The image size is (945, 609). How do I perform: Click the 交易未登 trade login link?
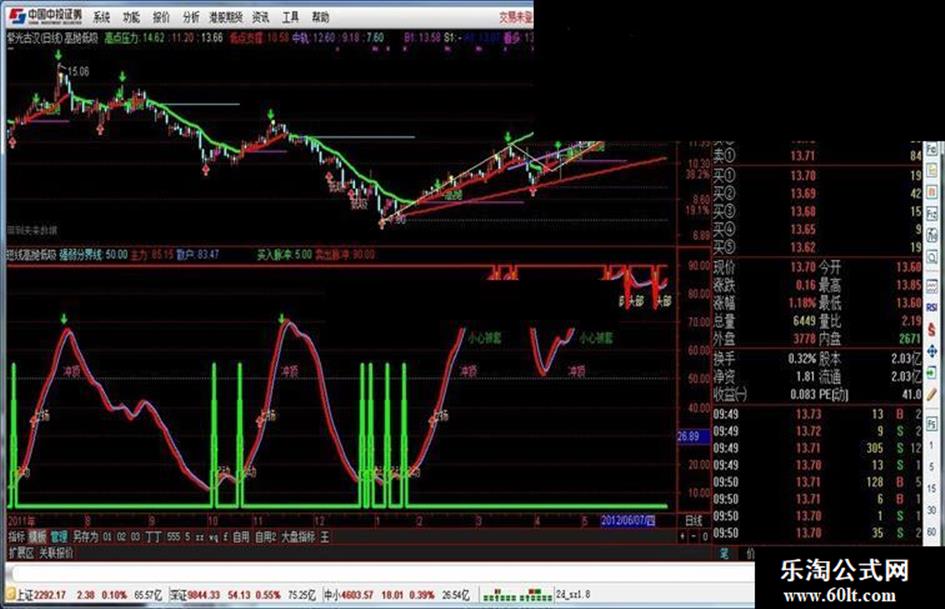click(x=516, y=17)
